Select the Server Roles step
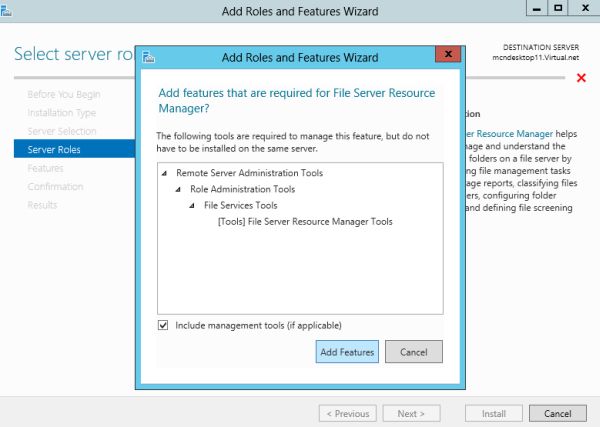This screenshot has width=600, height=427. [55, 150]
